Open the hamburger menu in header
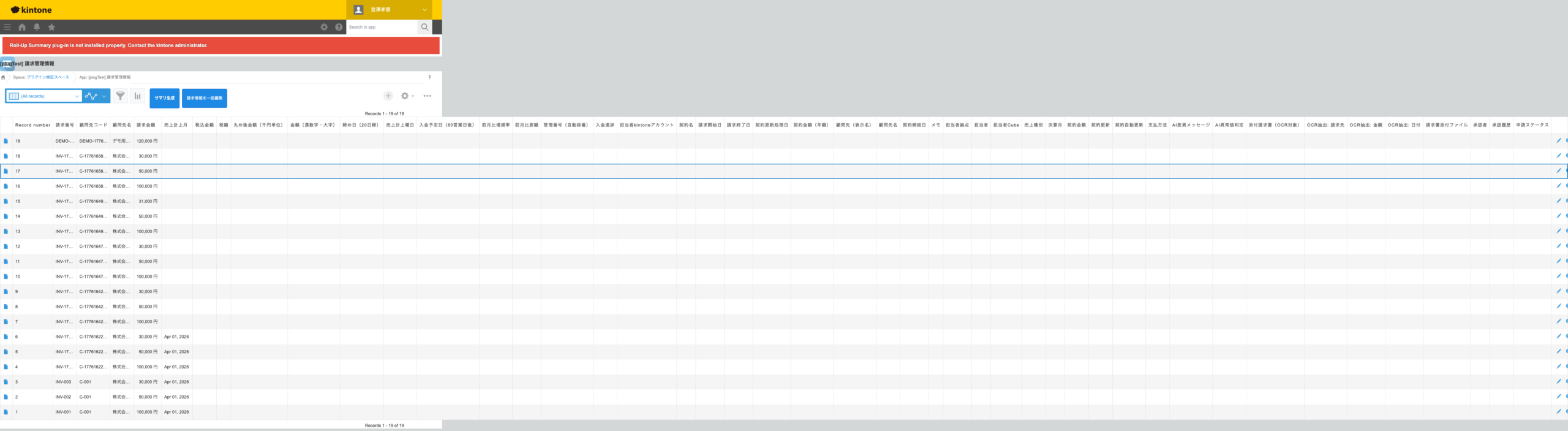This screenshot has height=431, width=1568. 7,27
